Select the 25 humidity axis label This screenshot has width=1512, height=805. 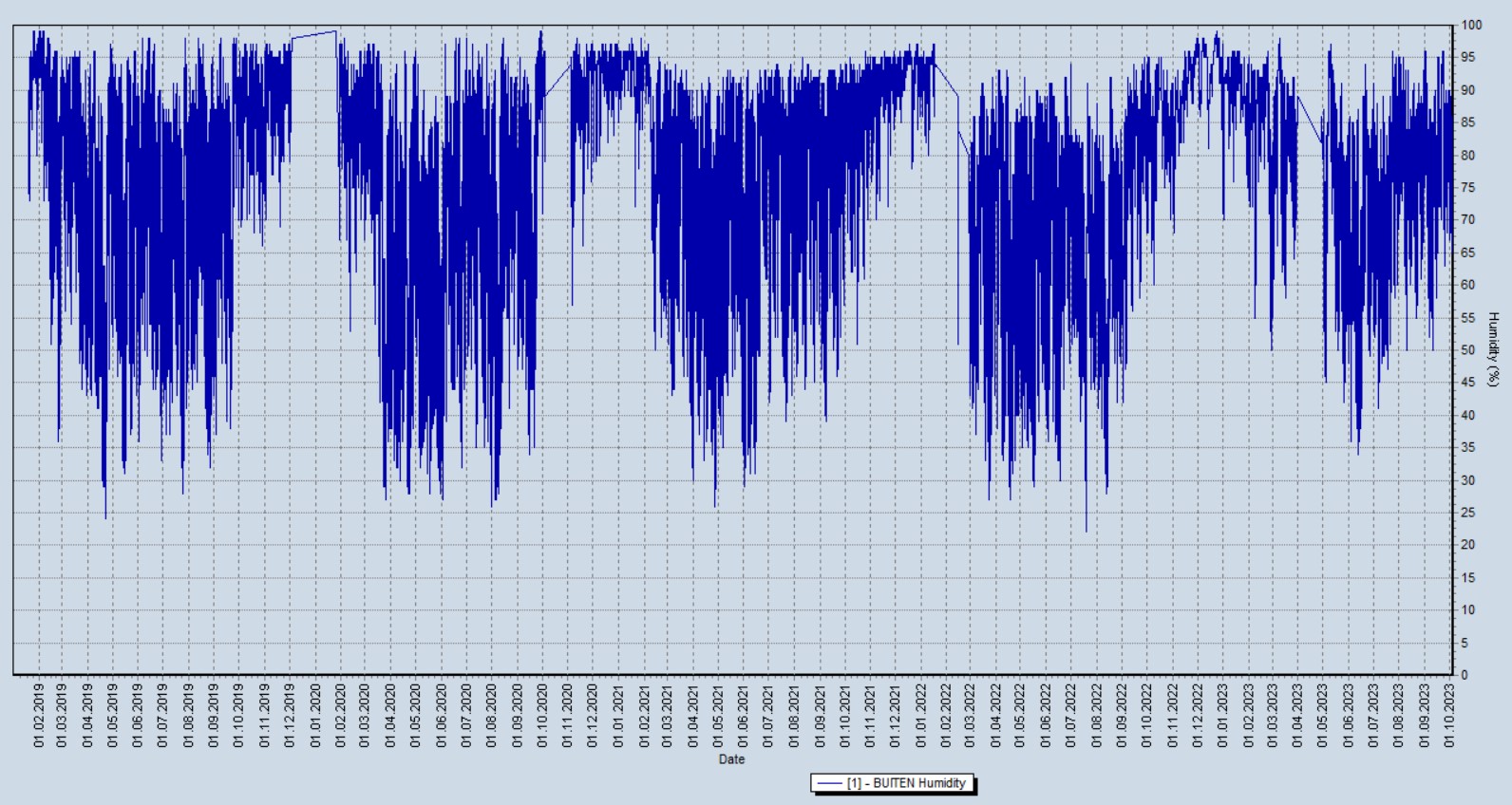click(1468, 513)
